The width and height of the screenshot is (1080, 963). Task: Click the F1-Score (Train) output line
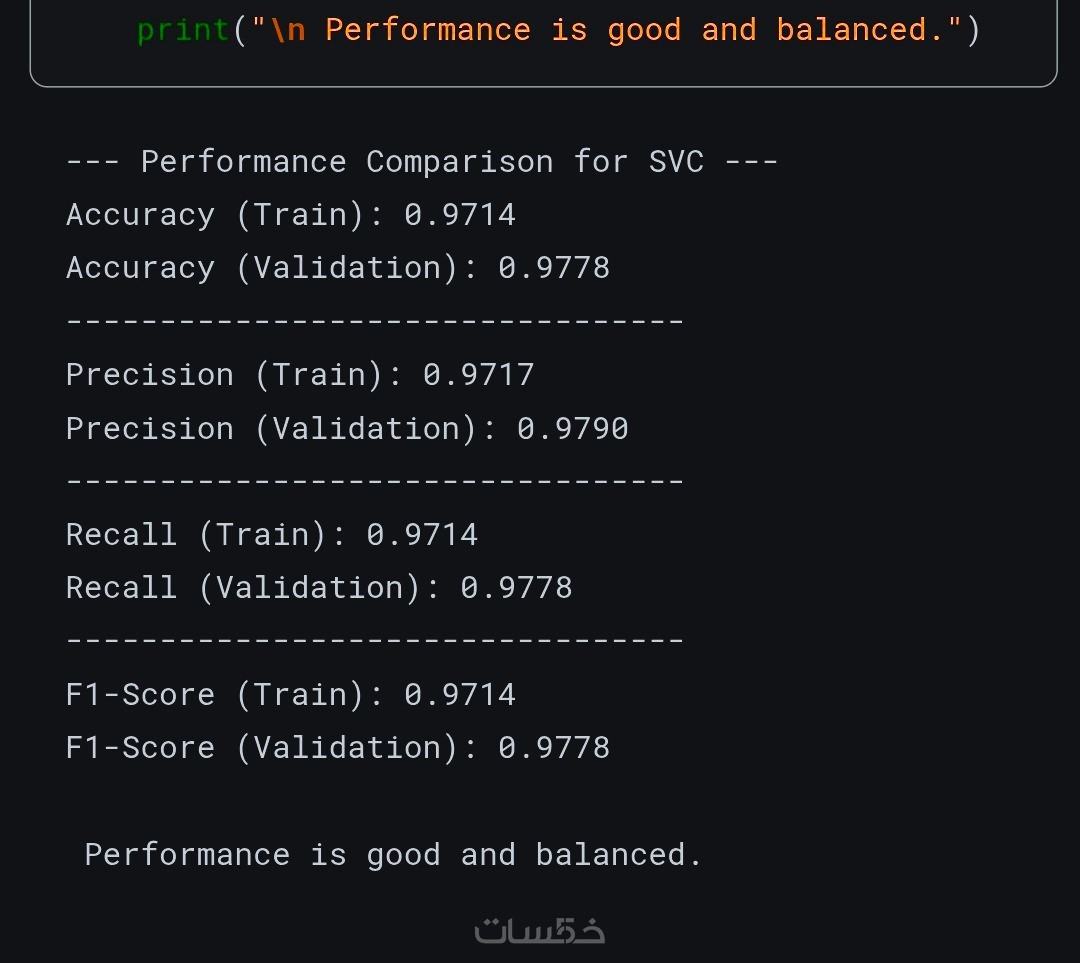[291, 694]
